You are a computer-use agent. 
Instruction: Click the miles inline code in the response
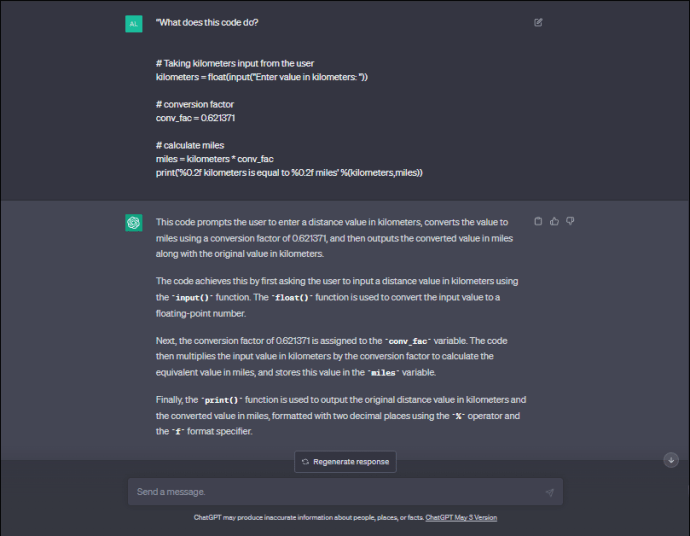tap(383, 372)
